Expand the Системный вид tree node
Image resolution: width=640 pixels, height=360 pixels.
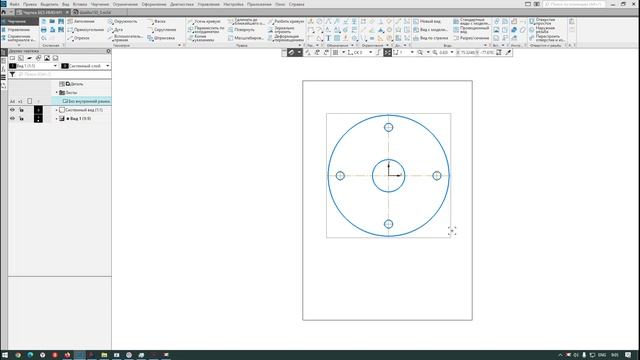[57, 110]
